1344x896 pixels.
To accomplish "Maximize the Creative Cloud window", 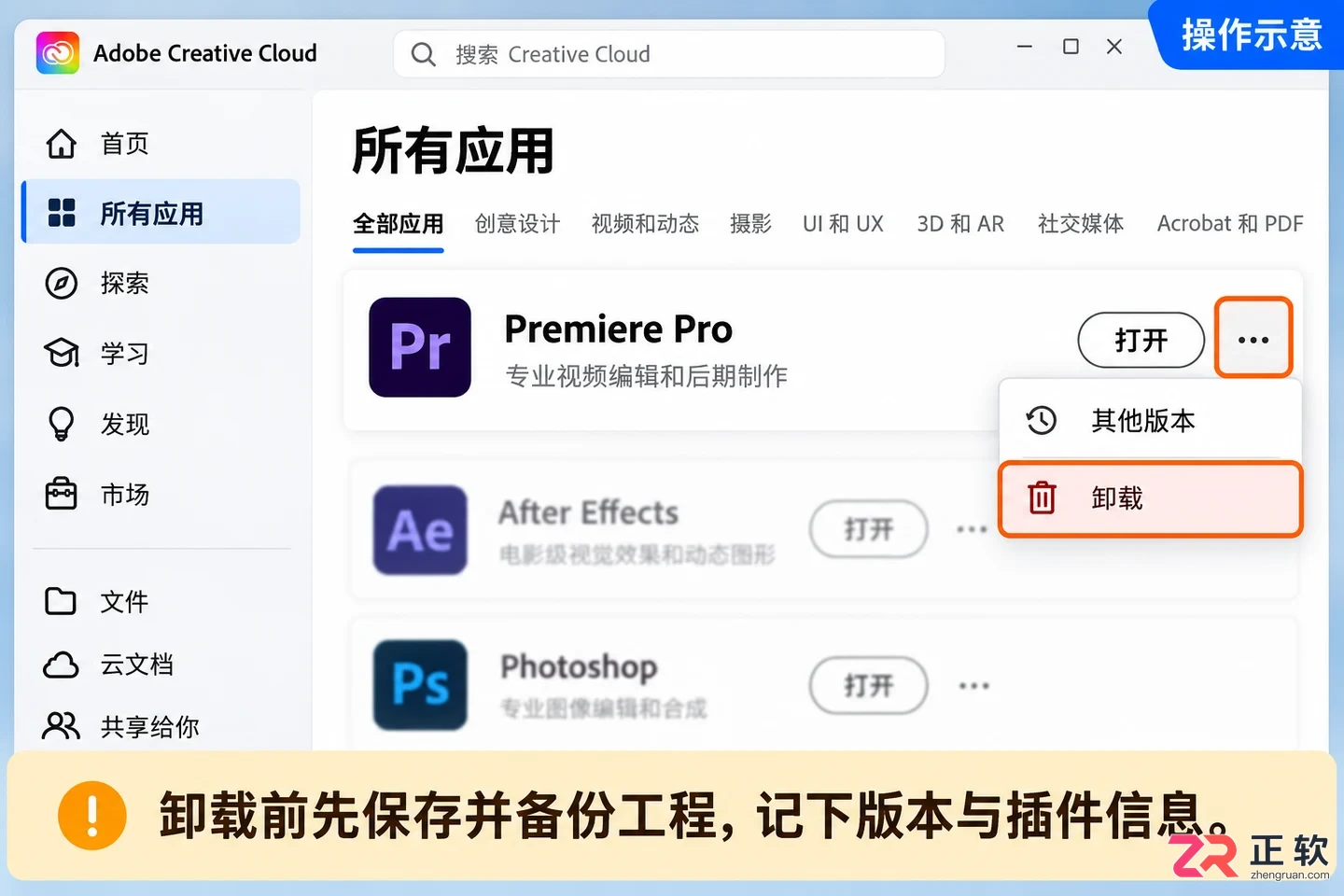I will tap(1071, 47).
